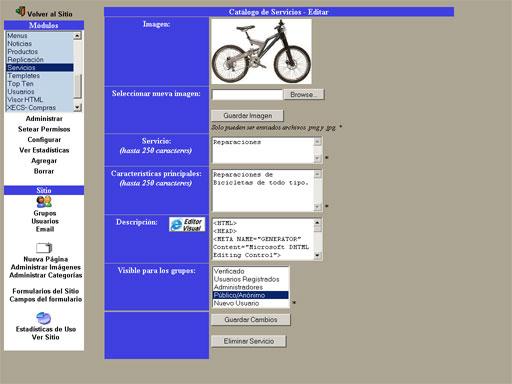Select XECS- Compras in the Modulos list

tap(40, 107)
